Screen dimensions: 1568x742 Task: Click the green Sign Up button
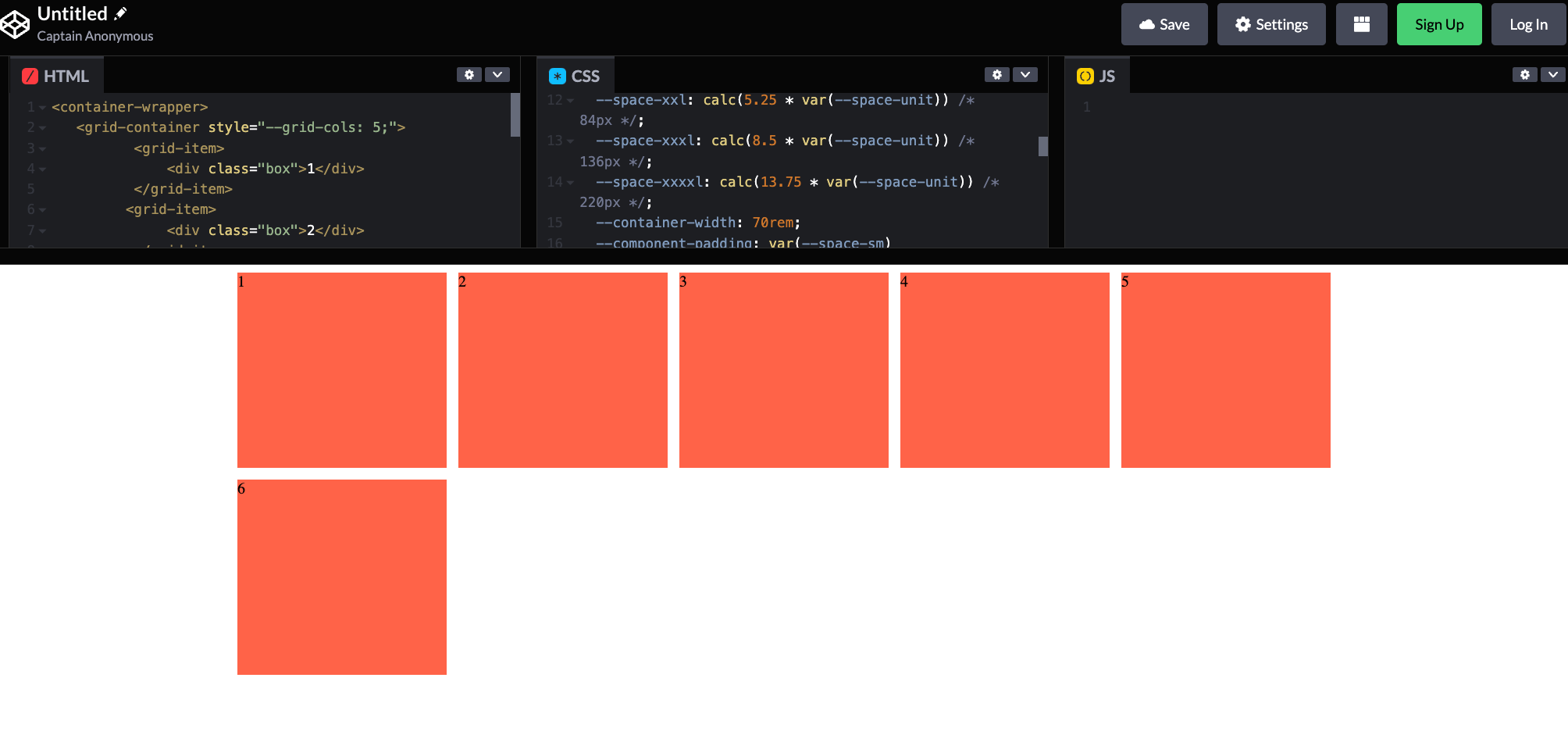click(x=1439, y=24)
